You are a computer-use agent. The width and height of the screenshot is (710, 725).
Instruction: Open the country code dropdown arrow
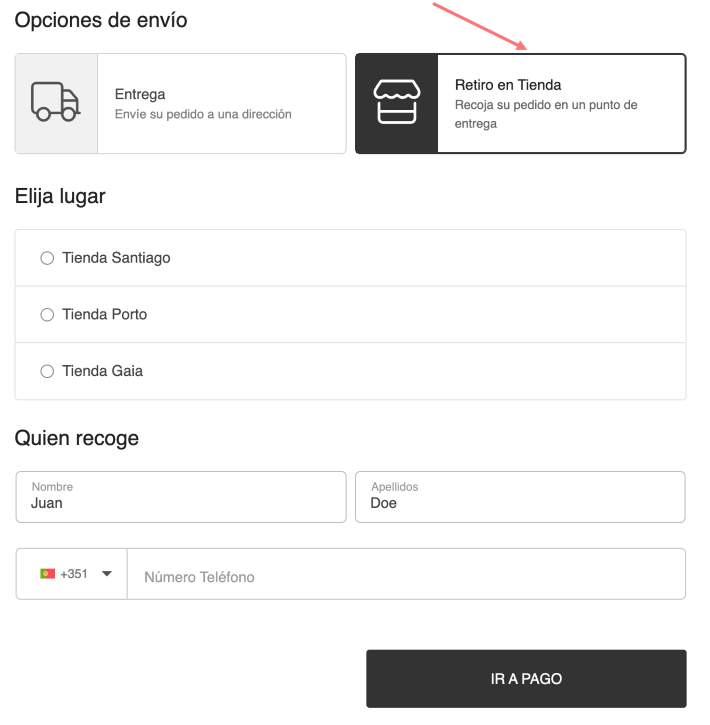107,574
